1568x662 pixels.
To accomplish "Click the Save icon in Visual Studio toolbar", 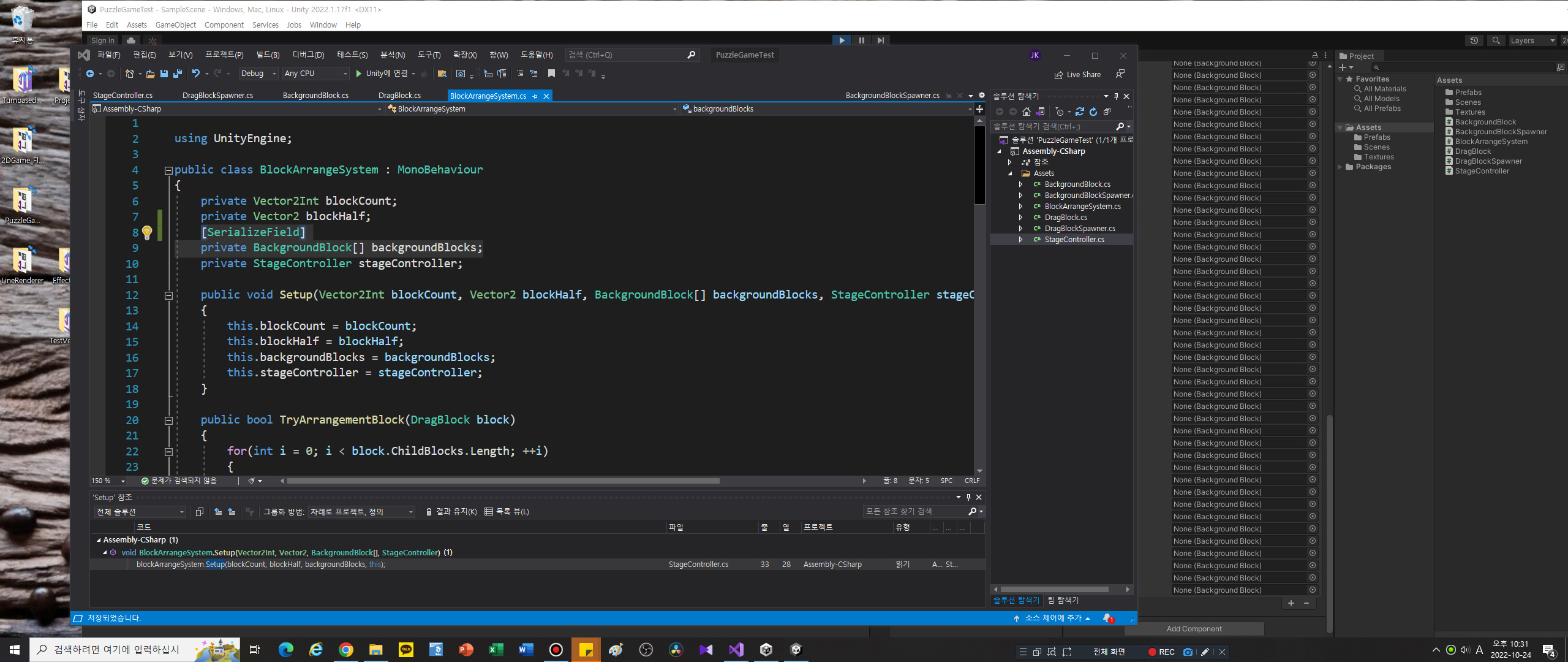I will [164, 74].
